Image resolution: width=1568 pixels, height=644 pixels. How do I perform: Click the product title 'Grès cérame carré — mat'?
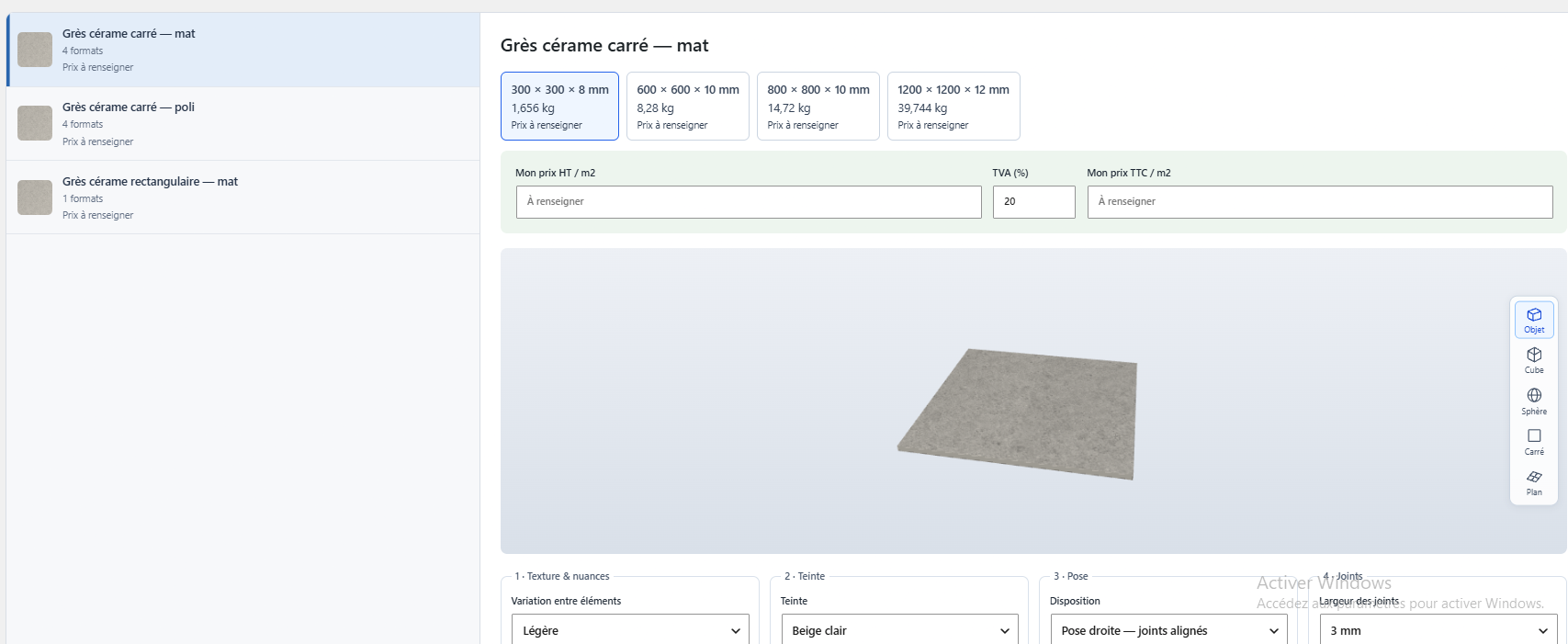pyautogui.click(x=604, y=45)
